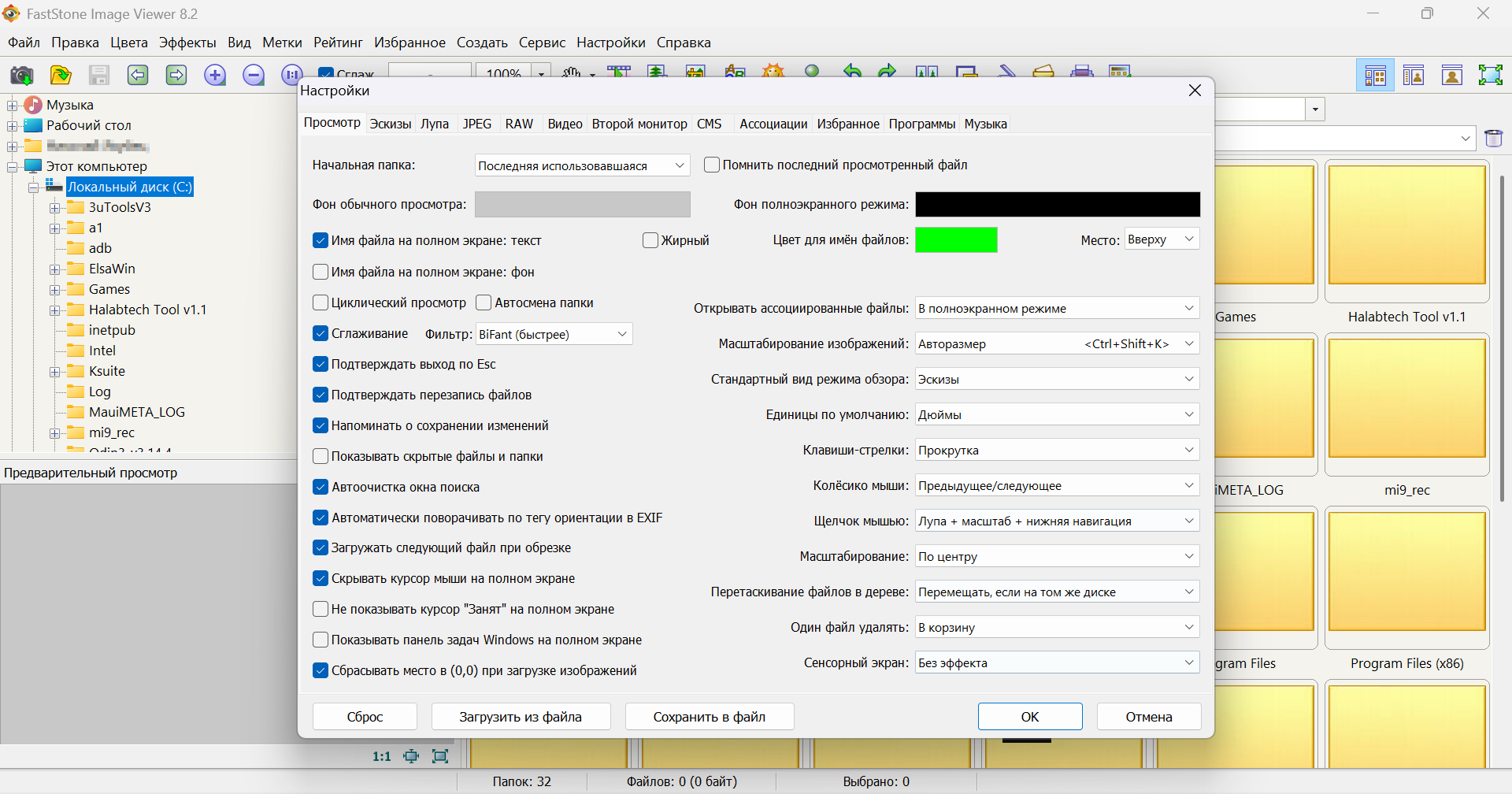1512x794 pixels.
Task: Click the 1:1 actual size icon under preview
Action: pyautogui.click(x=382, y=756)
